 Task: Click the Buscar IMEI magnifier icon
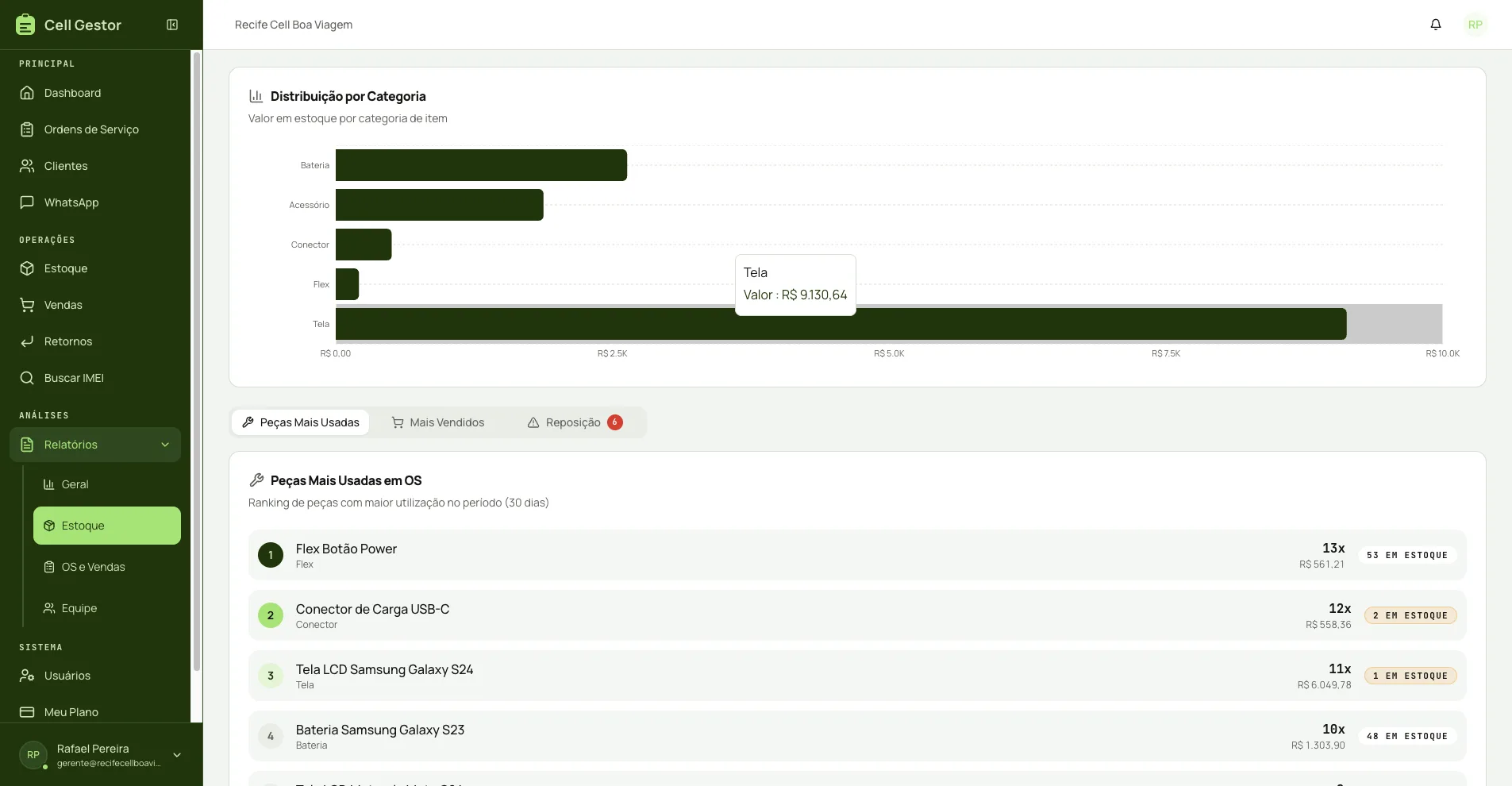[x=27, y=378]
